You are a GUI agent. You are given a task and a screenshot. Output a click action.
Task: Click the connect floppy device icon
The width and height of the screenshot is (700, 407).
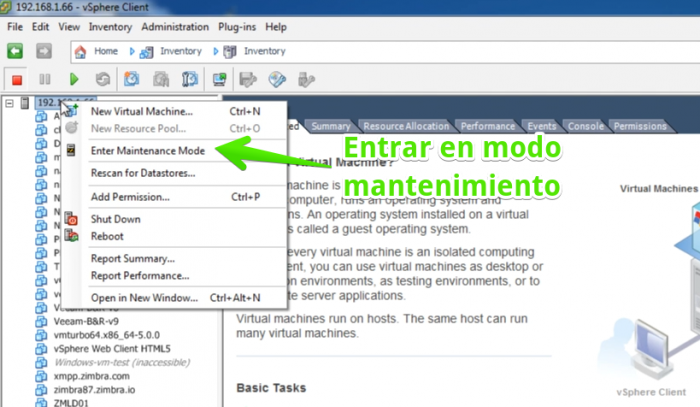(248, 79)
